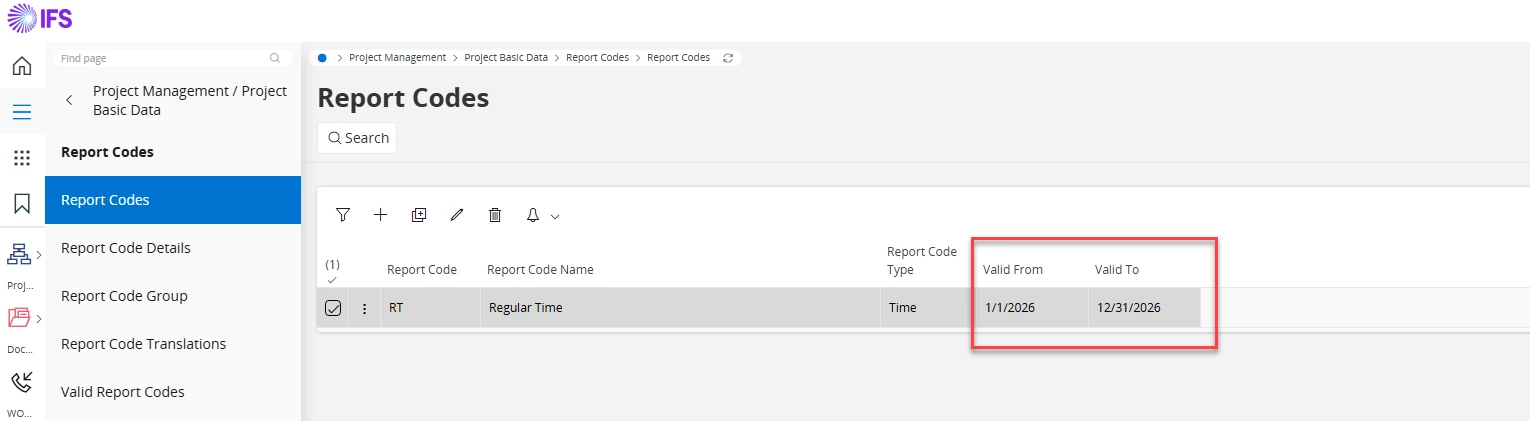
Task: Click the search magnifier in Find page
Action: tap(275, 58)
